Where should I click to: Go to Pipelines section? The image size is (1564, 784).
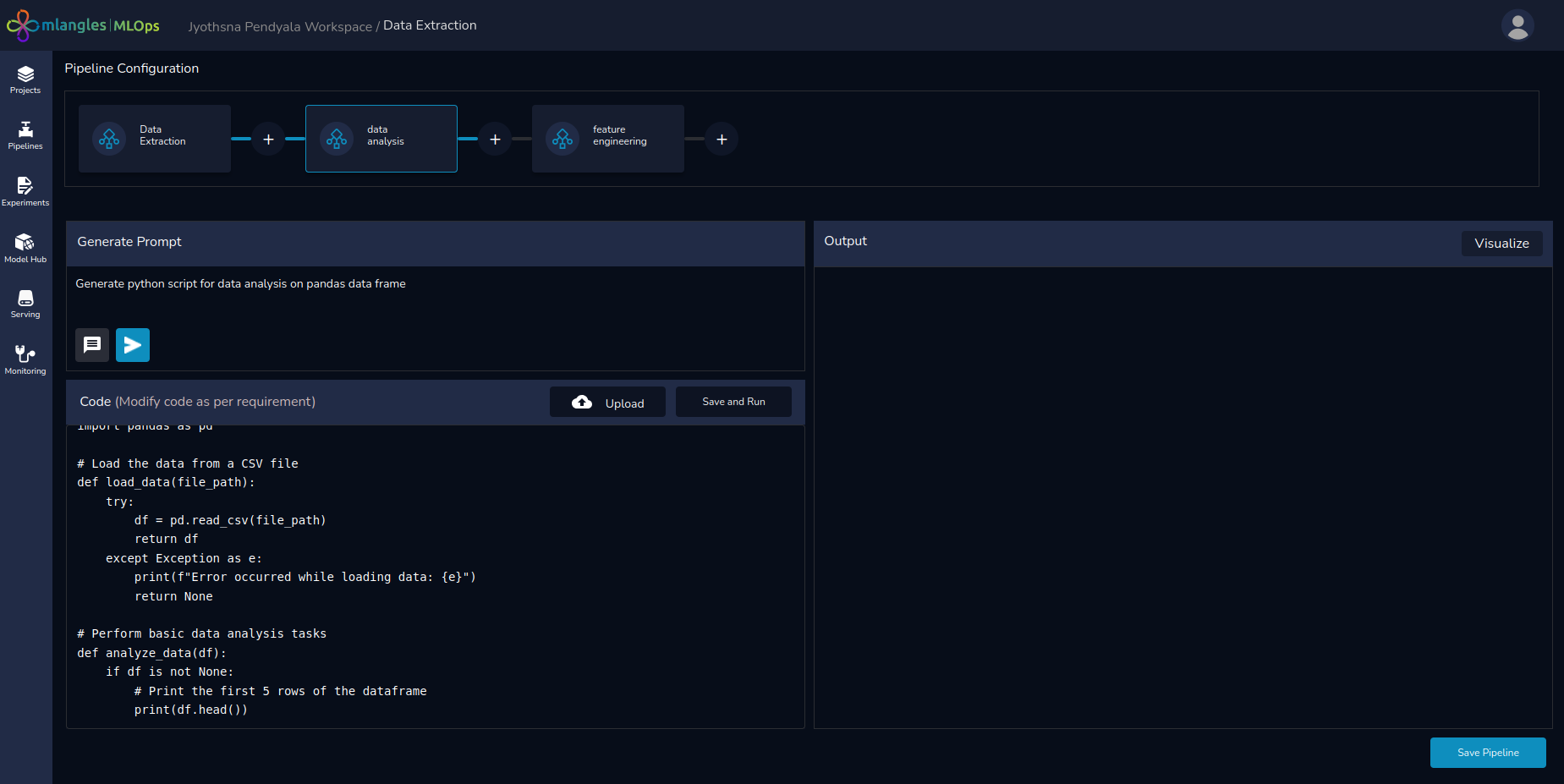coord(25,135)
